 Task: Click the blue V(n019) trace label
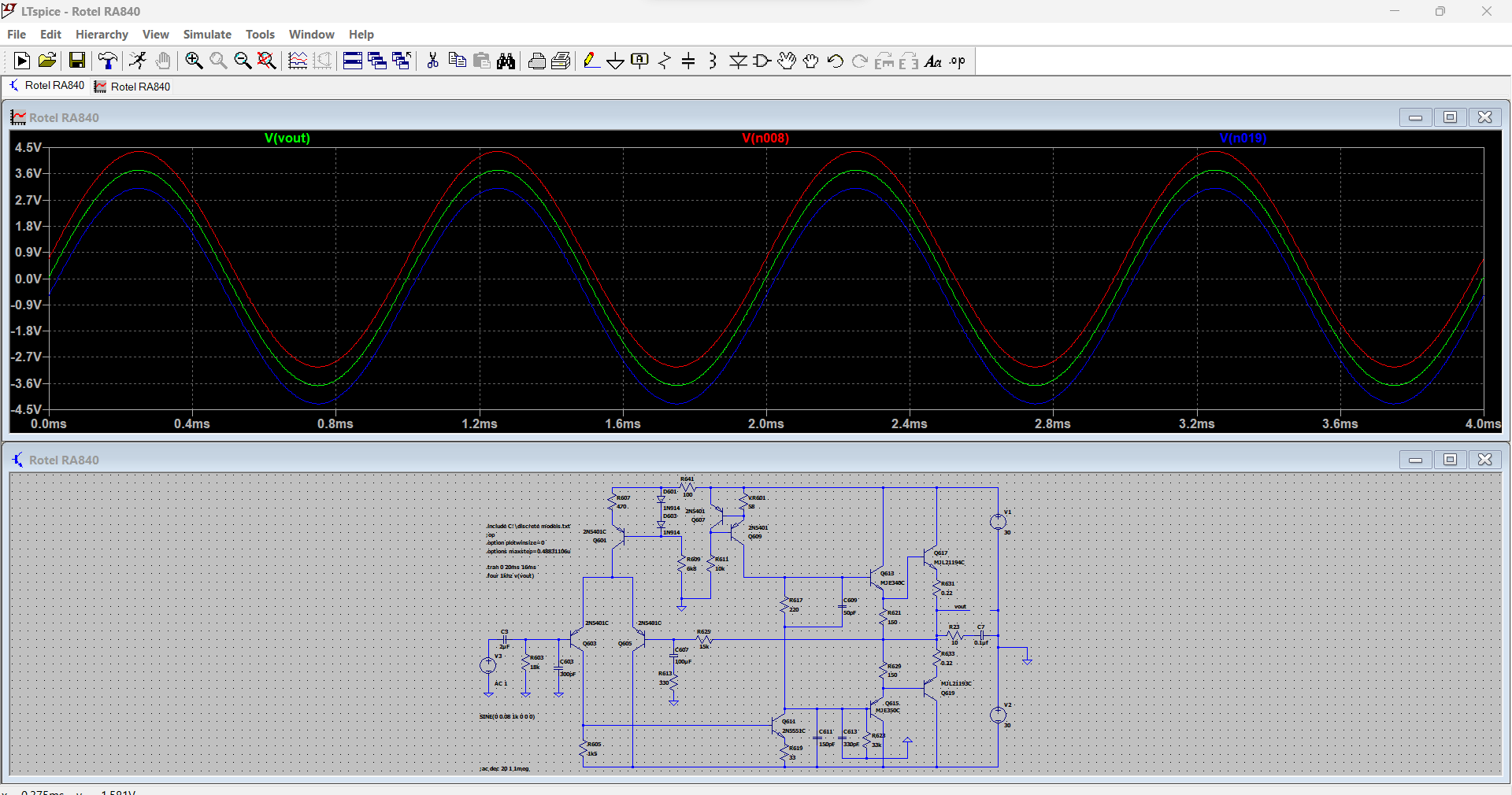coord(1243,139)
